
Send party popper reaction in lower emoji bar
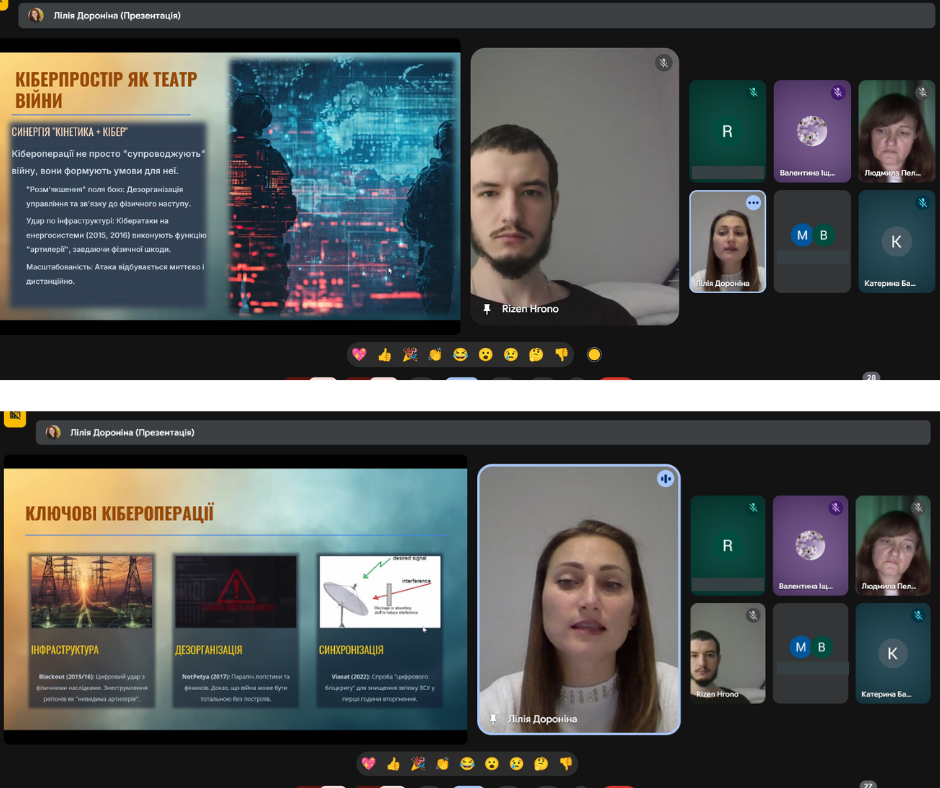[418, 764]
